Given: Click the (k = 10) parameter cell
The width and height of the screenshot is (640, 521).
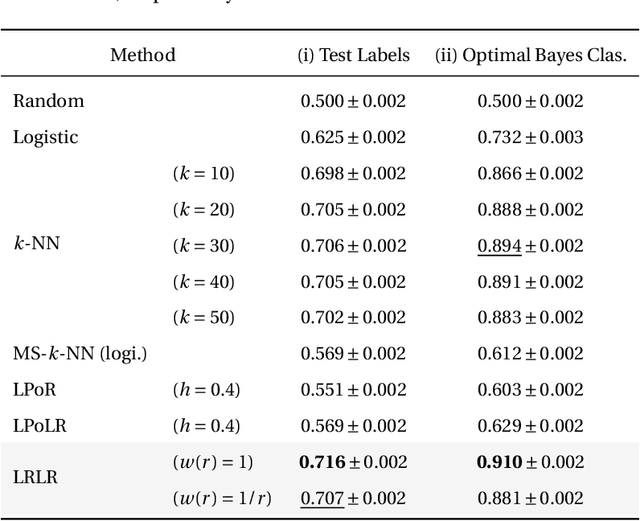Looking at the screenshot, I should 204,173.
